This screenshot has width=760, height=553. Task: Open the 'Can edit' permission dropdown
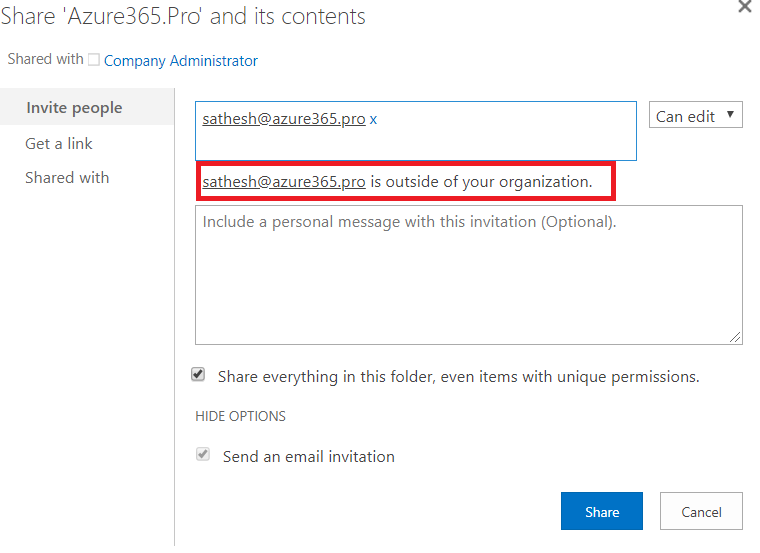tap(695, 116)
